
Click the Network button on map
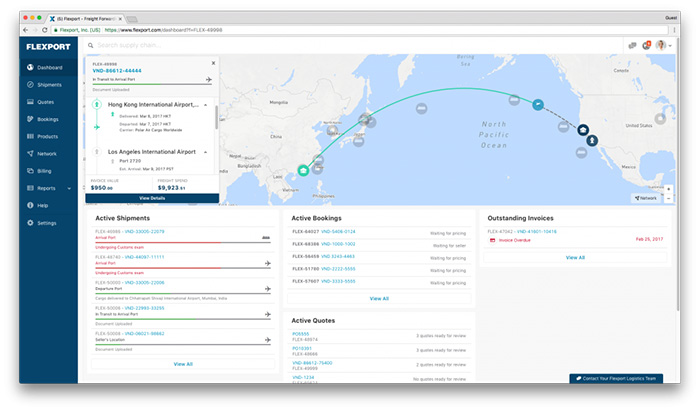[646, 198]
